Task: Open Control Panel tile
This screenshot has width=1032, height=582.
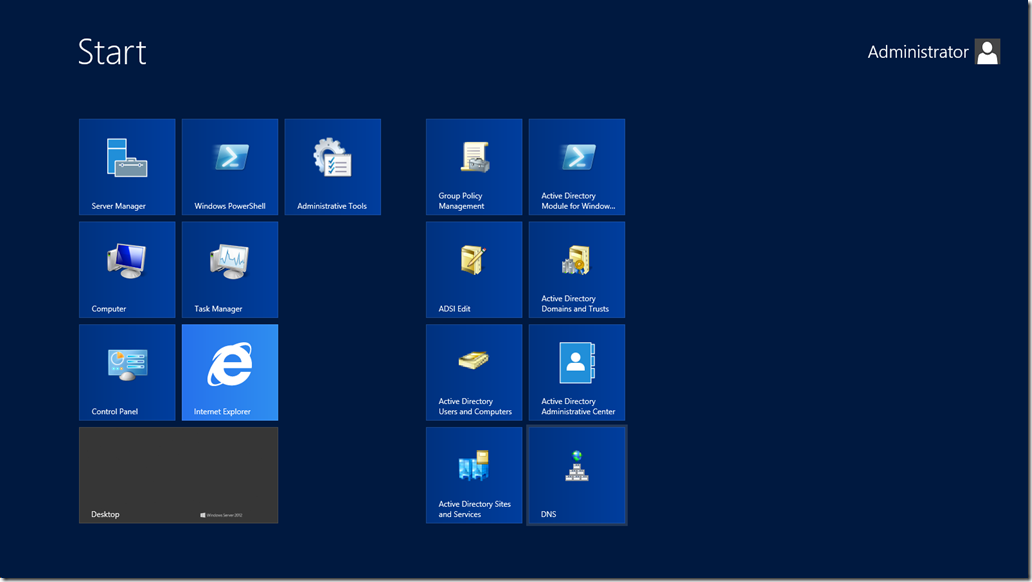Action: 127,372
